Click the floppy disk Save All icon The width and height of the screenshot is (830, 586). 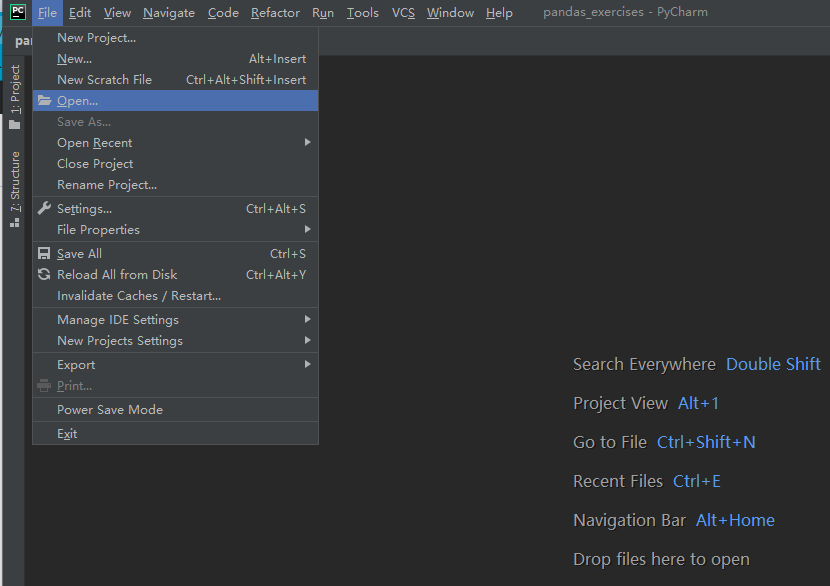(x=44, y=254)
